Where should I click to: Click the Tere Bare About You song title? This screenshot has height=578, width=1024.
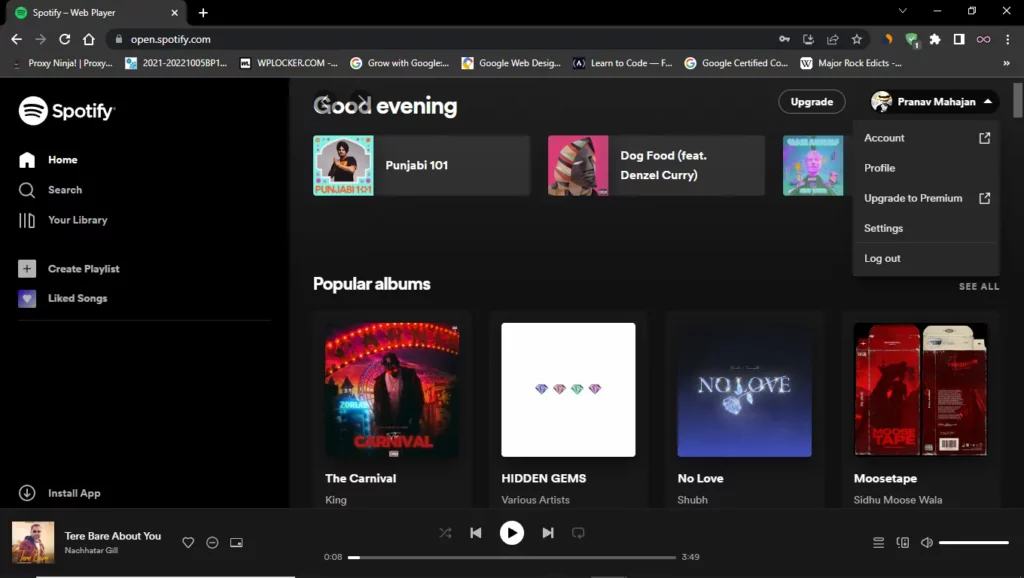pyautogui.click(x=113, y=536)
